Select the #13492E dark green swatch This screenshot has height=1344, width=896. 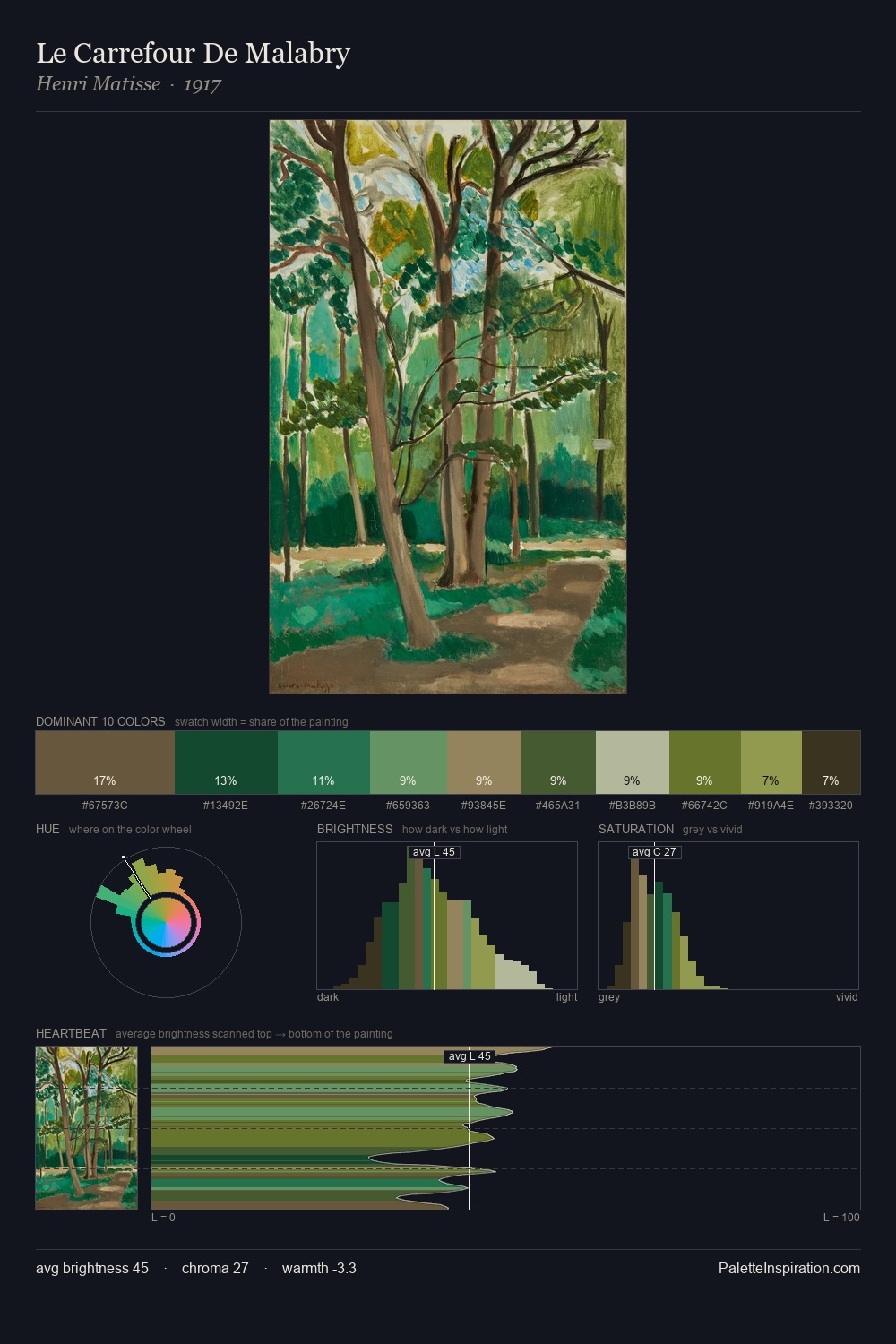[226, 762]
